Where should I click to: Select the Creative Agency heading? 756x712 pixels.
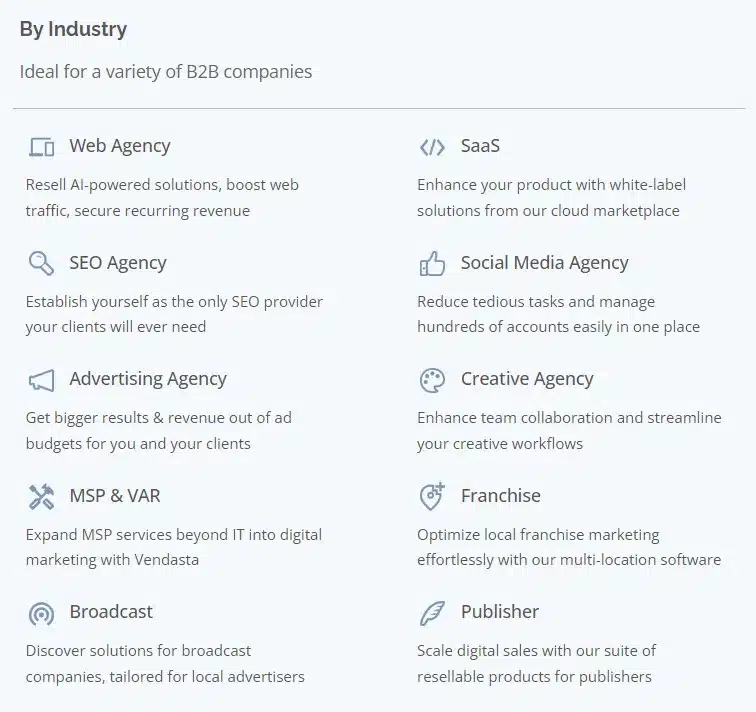click(526, 379)
